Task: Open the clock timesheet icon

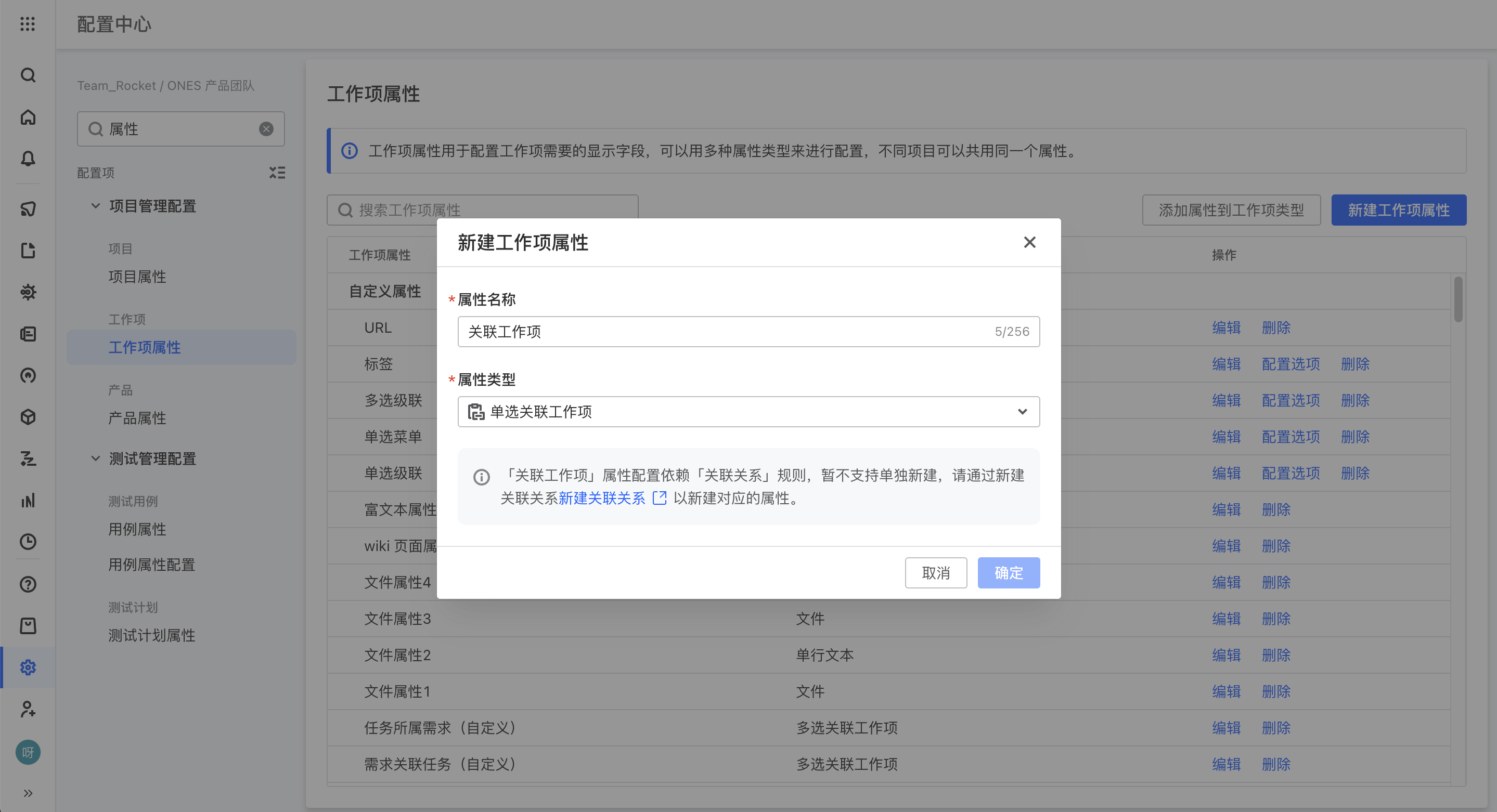Action: pyautogui.click(x=28, y=542)
